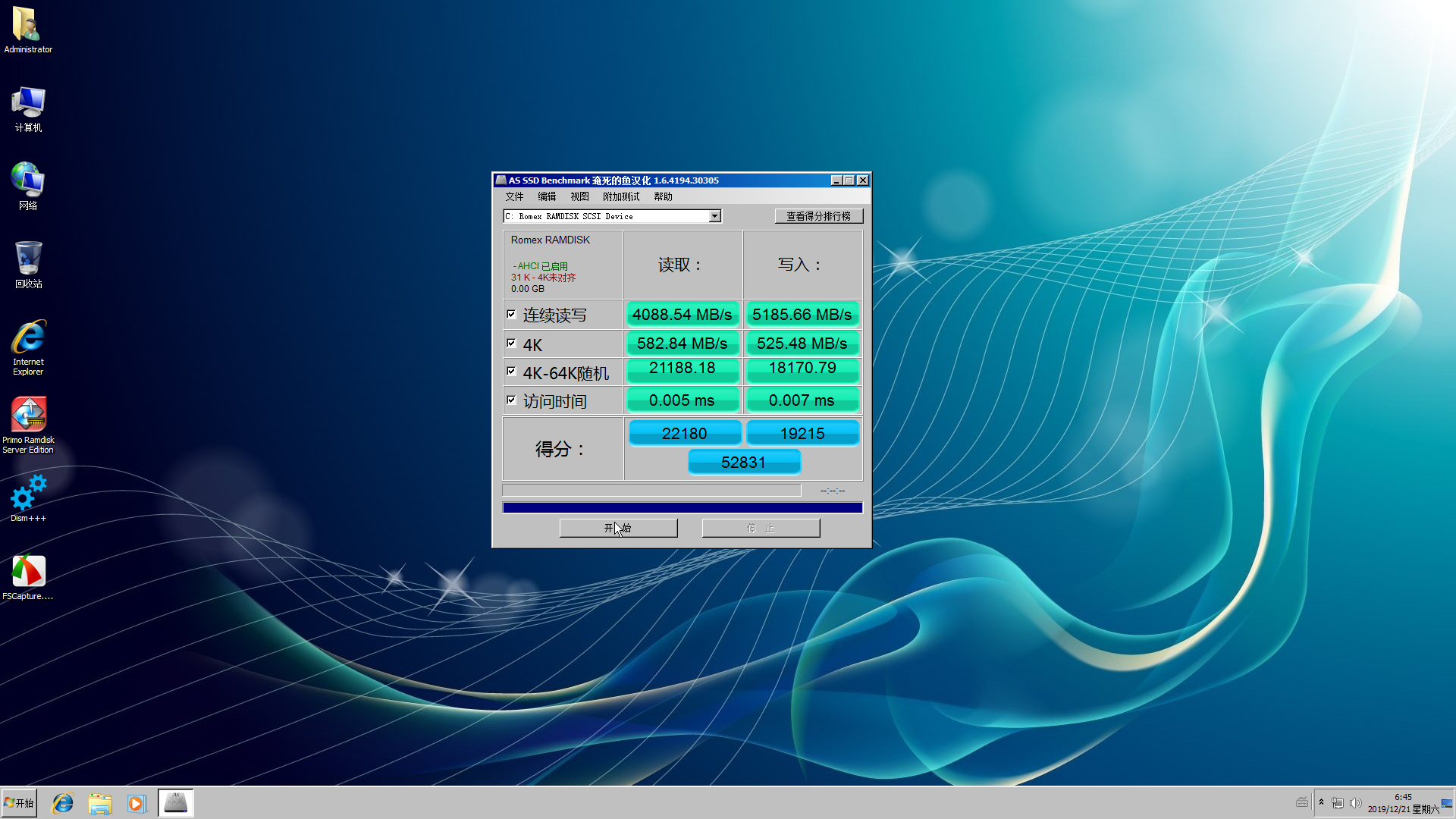Minimize the AS SSD Benchmark window
The image size is (1456, 819).
tap(836, 180)
